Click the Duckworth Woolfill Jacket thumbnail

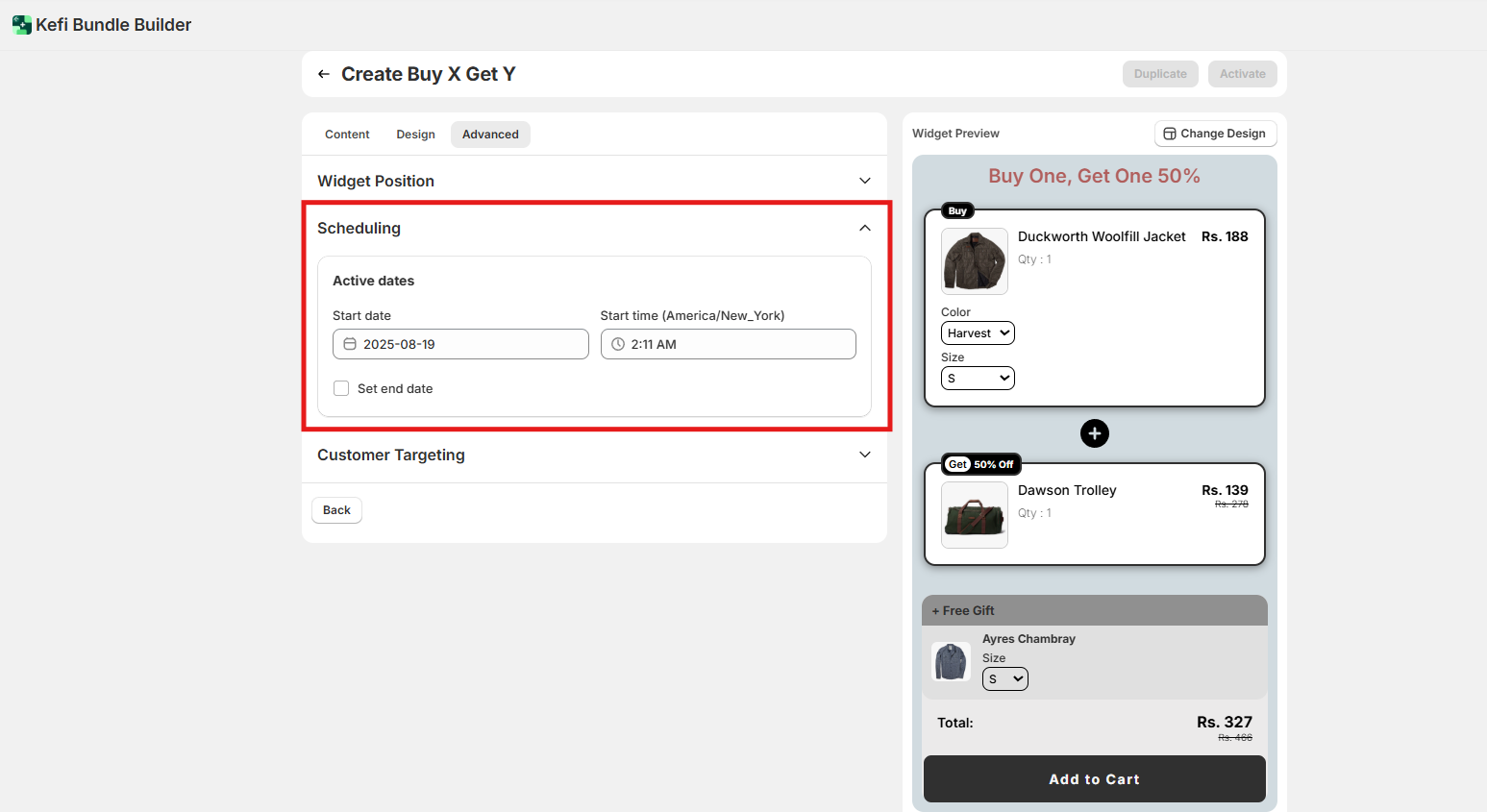[x=974, y=260]
